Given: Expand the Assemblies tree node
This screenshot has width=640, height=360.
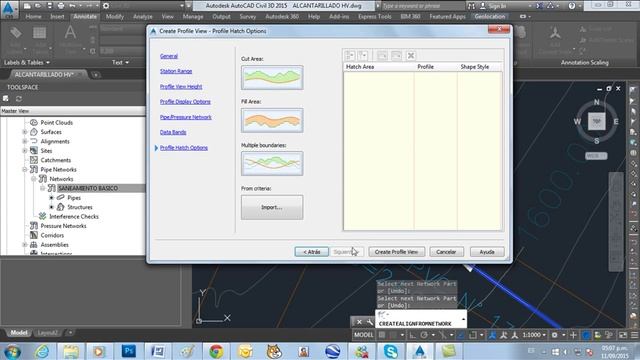Looking at the screenshot, I should (25, 244).
